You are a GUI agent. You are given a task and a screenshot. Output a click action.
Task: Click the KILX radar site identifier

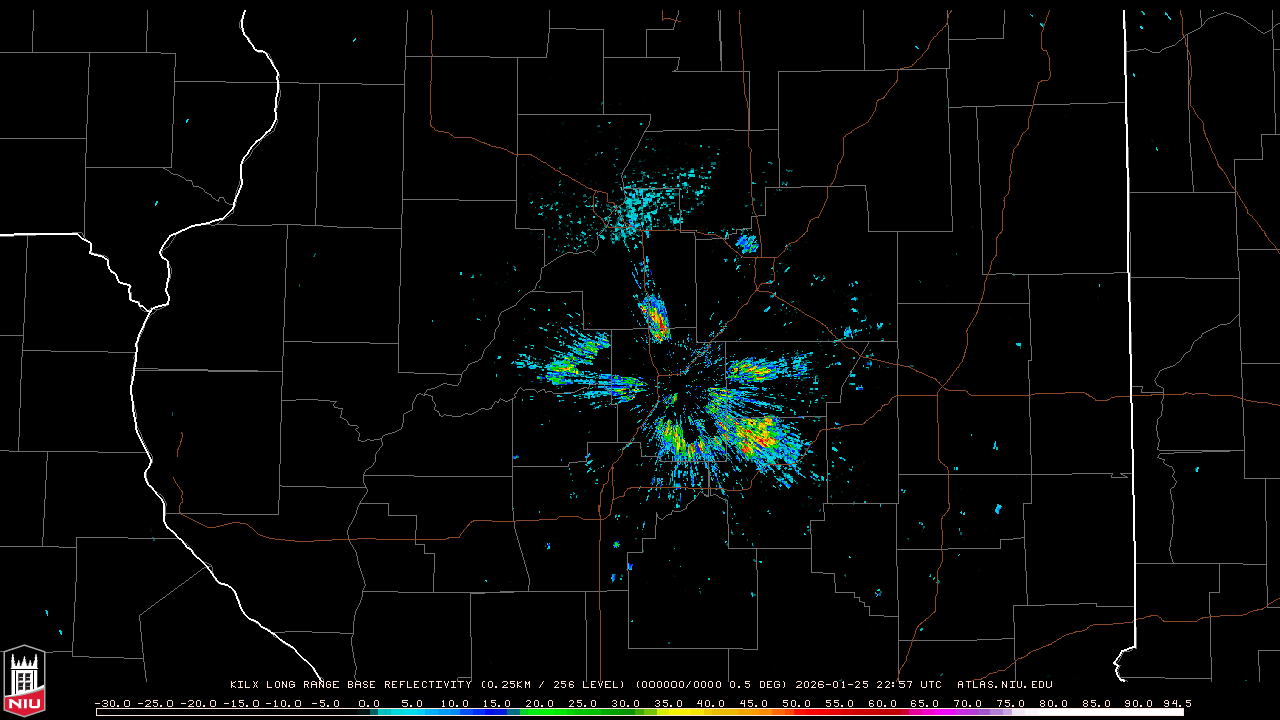245,685
